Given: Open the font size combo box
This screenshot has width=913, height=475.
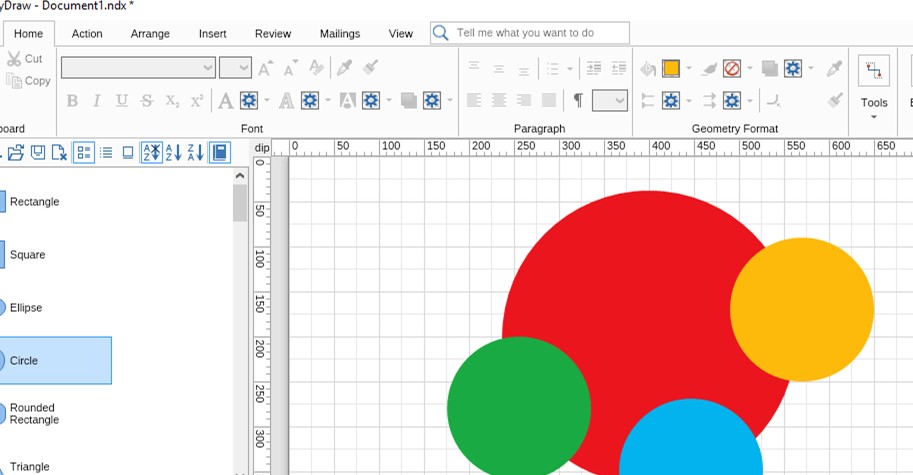Looking at the screenshot, I should [235, 68].
